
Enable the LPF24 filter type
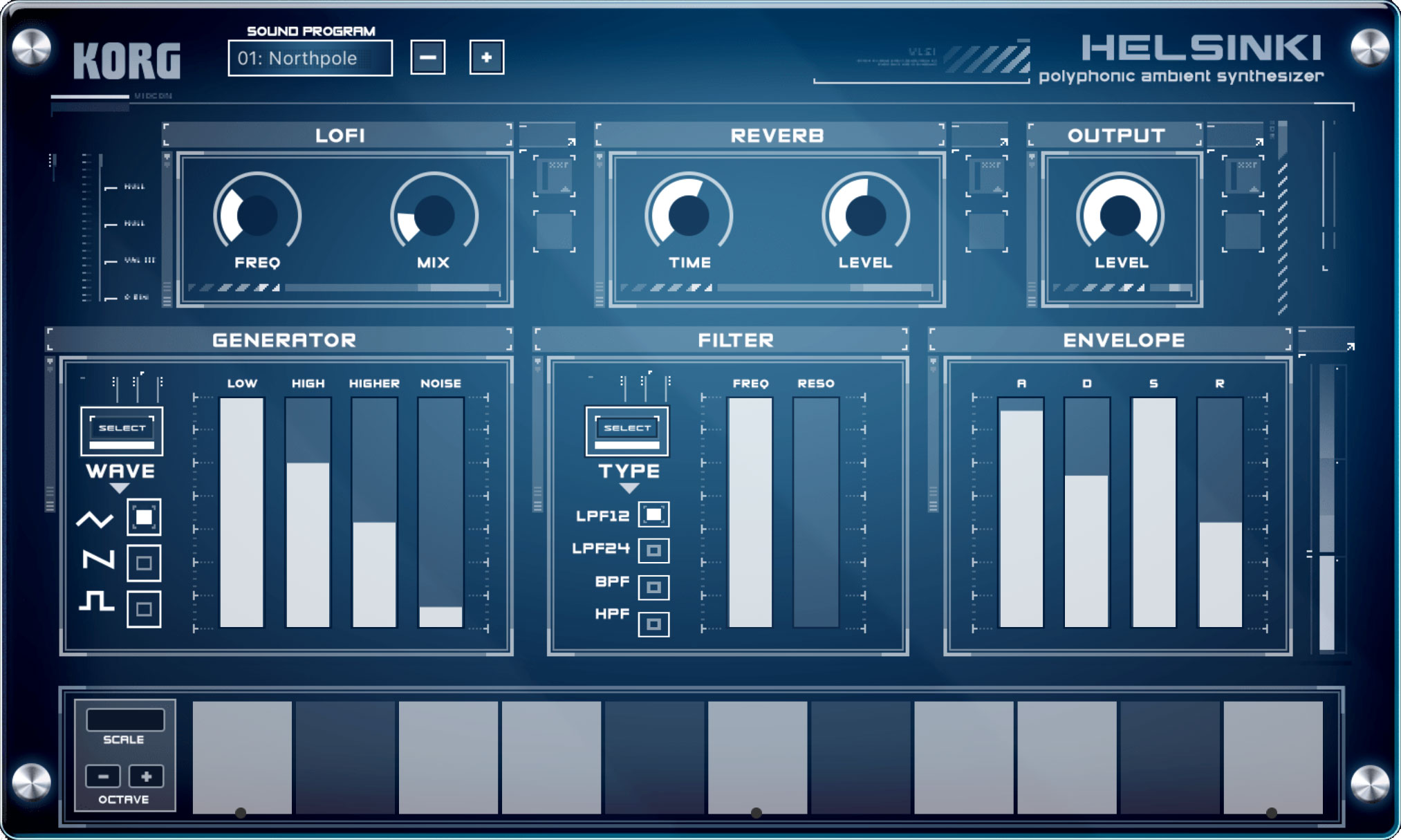pos(653,550)
